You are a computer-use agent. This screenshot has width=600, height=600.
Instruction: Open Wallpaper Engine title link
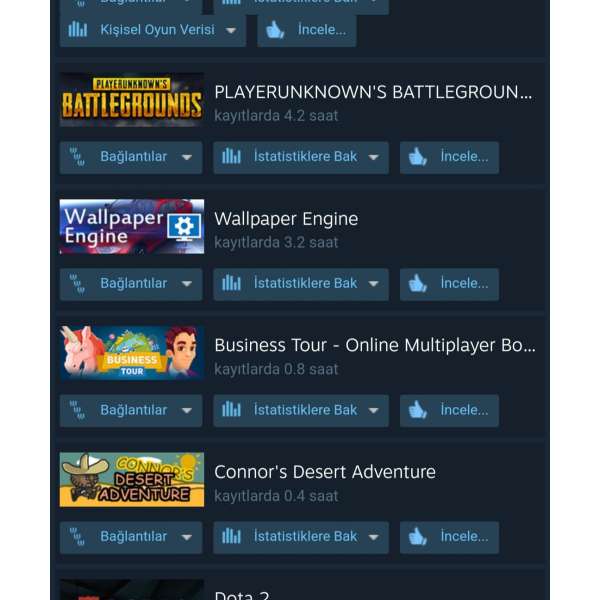point(286,219)
